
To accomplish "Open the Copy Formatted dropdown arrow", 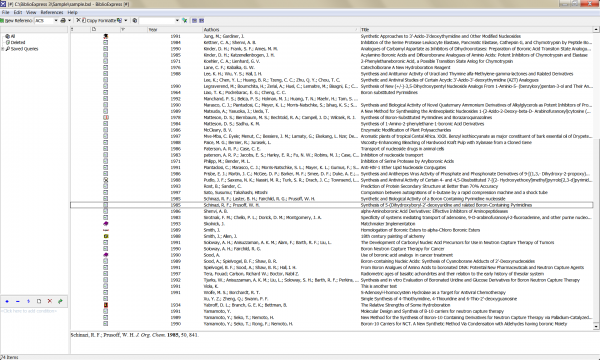I will pyautogui.click(x=126, y=20).
